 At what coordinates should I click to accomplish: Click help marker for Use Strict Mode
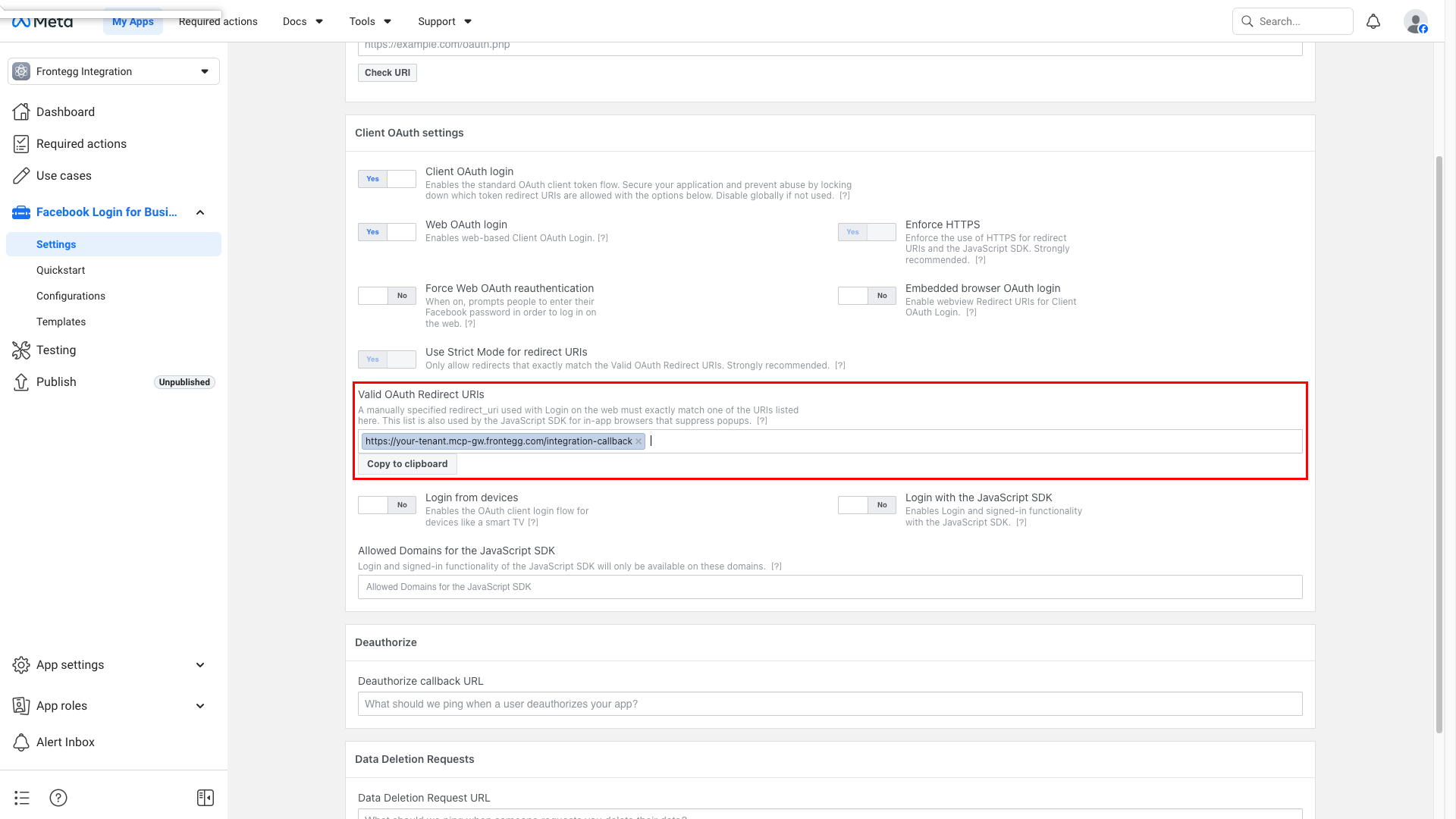(x=840, y=366)
